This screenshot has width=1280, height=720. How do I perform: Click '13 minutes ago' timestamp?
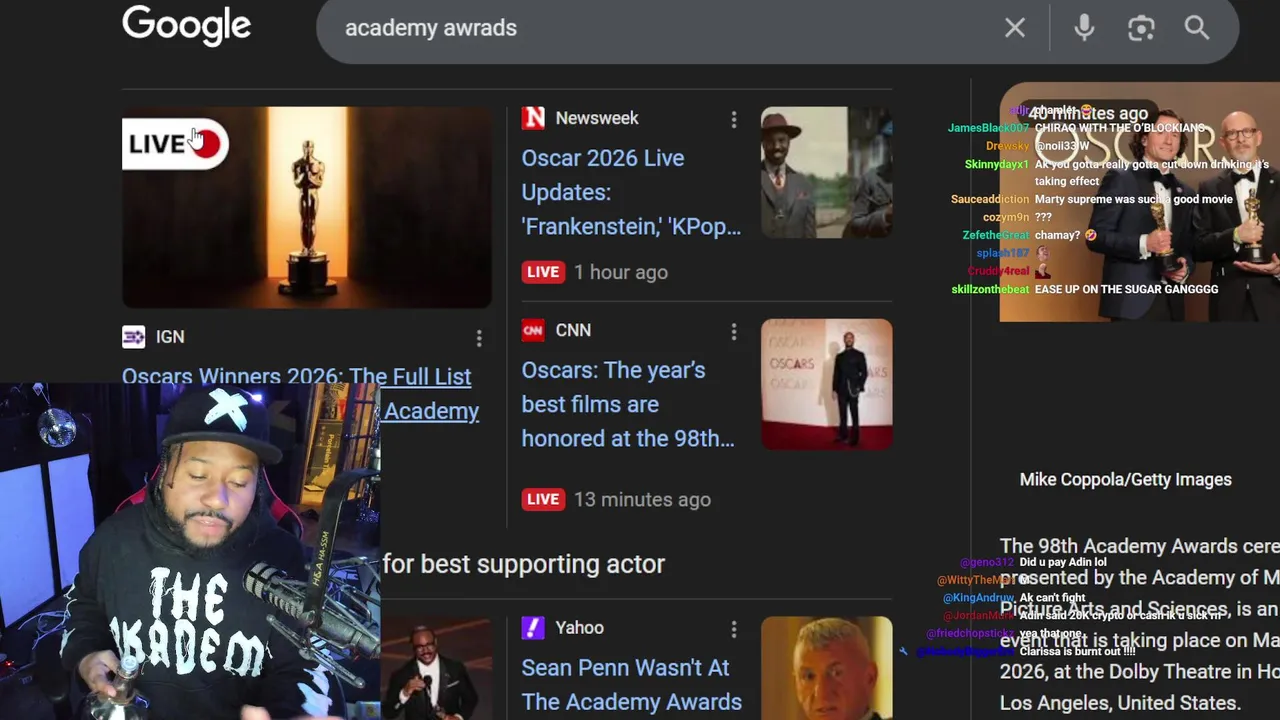point(643,499)
